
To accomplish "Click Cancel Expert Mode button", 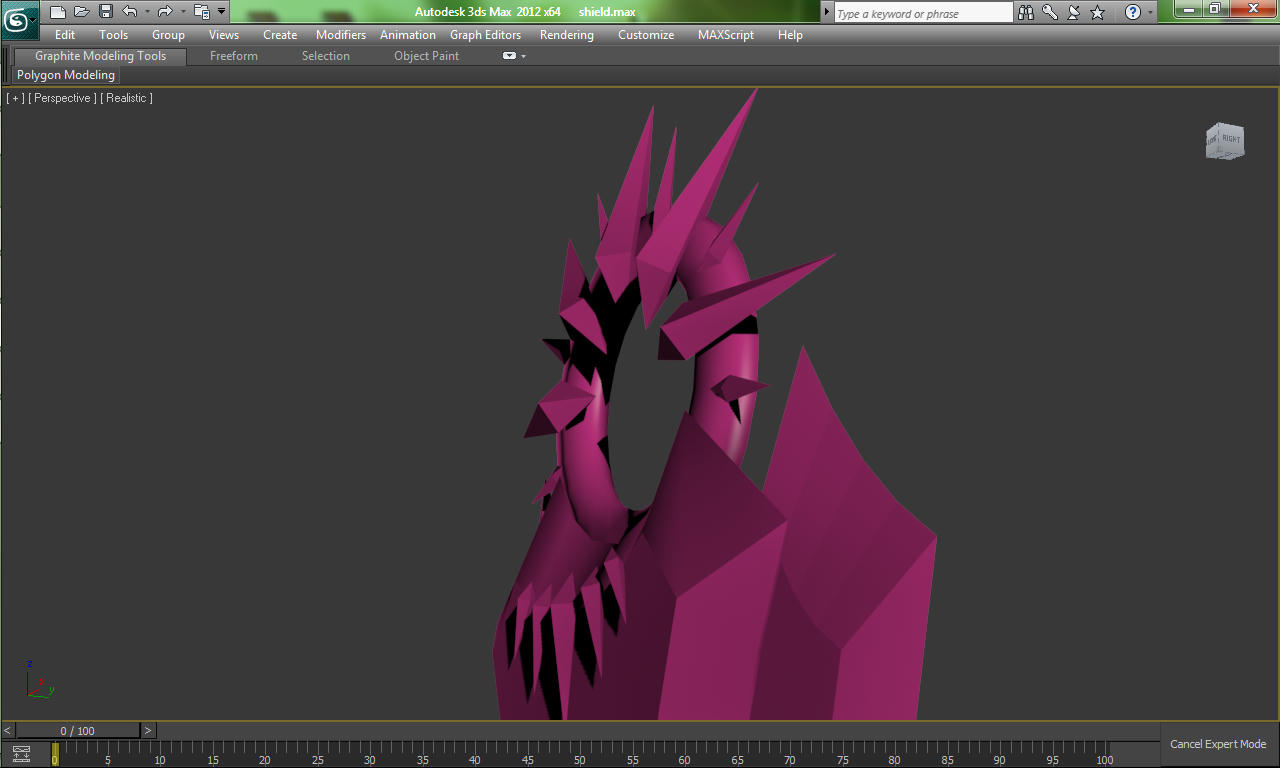I will click(1218, 744).
